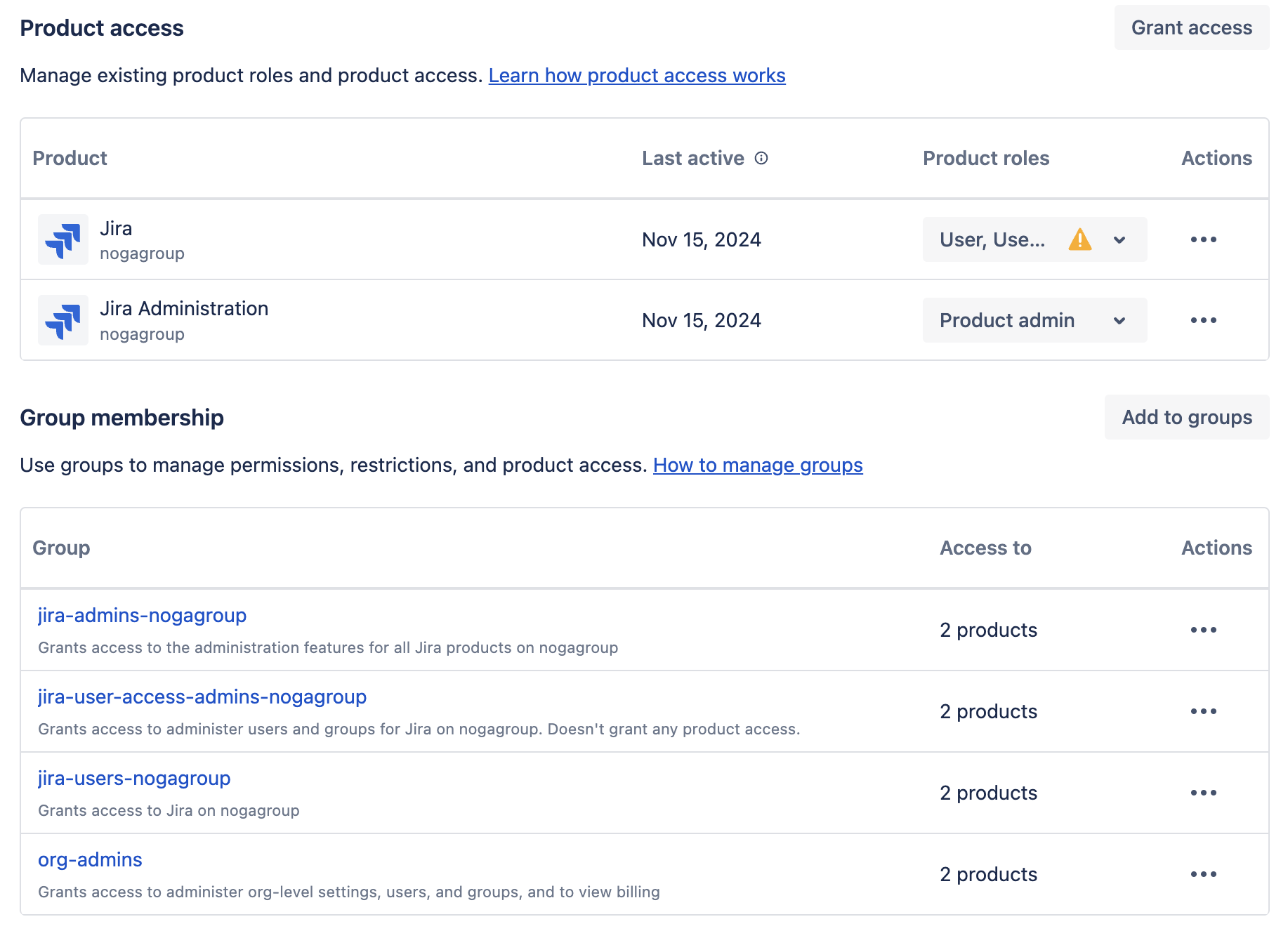The image size is (1288, 931).
Task: Click the Group column header
Action: [x=61, y=548]
